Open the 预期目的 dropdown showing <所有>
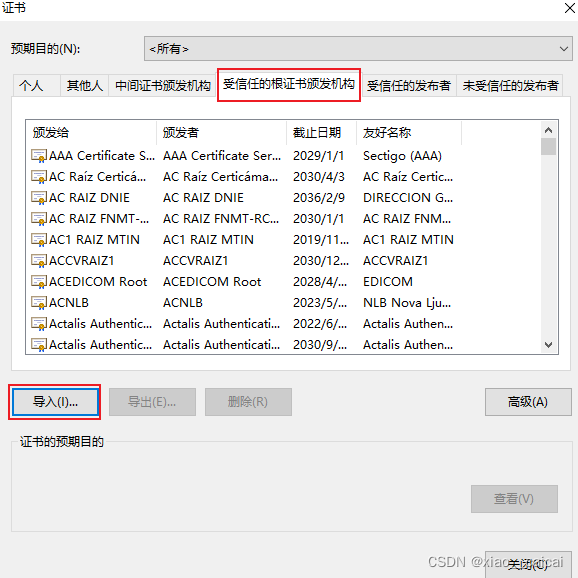The image size is (578, 578). pyautogui.click(x=358, y=49)
